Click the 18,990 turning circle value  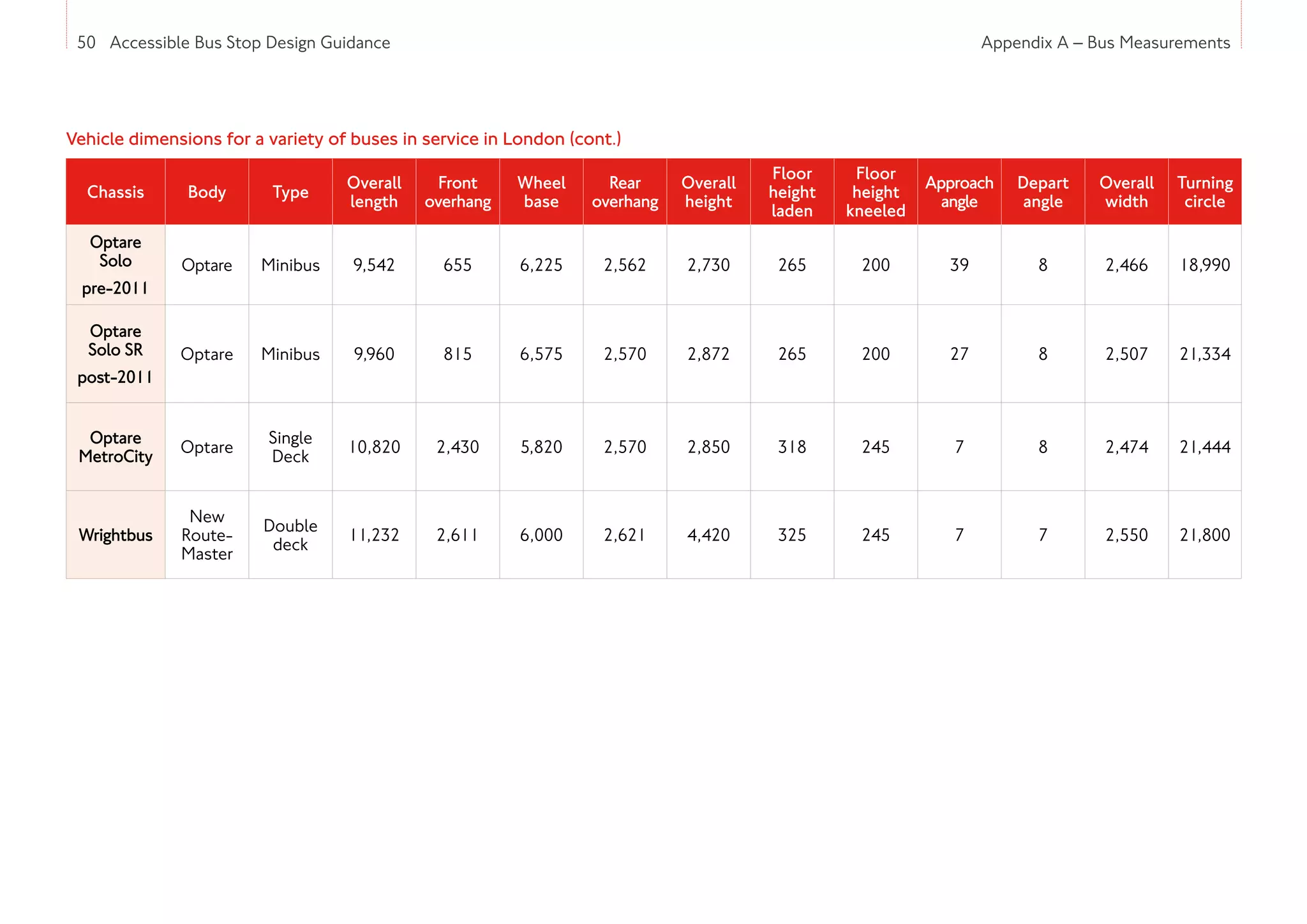coord(1204,265)
